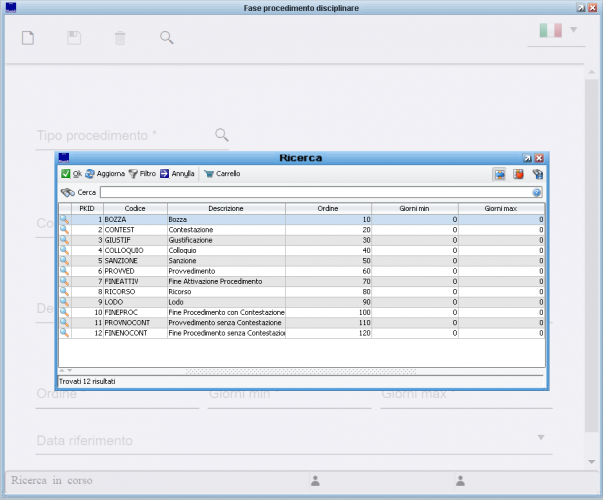603x500 pixels.
Task: Open details icon for the SANZIONE row
Action: coord(64,260)
